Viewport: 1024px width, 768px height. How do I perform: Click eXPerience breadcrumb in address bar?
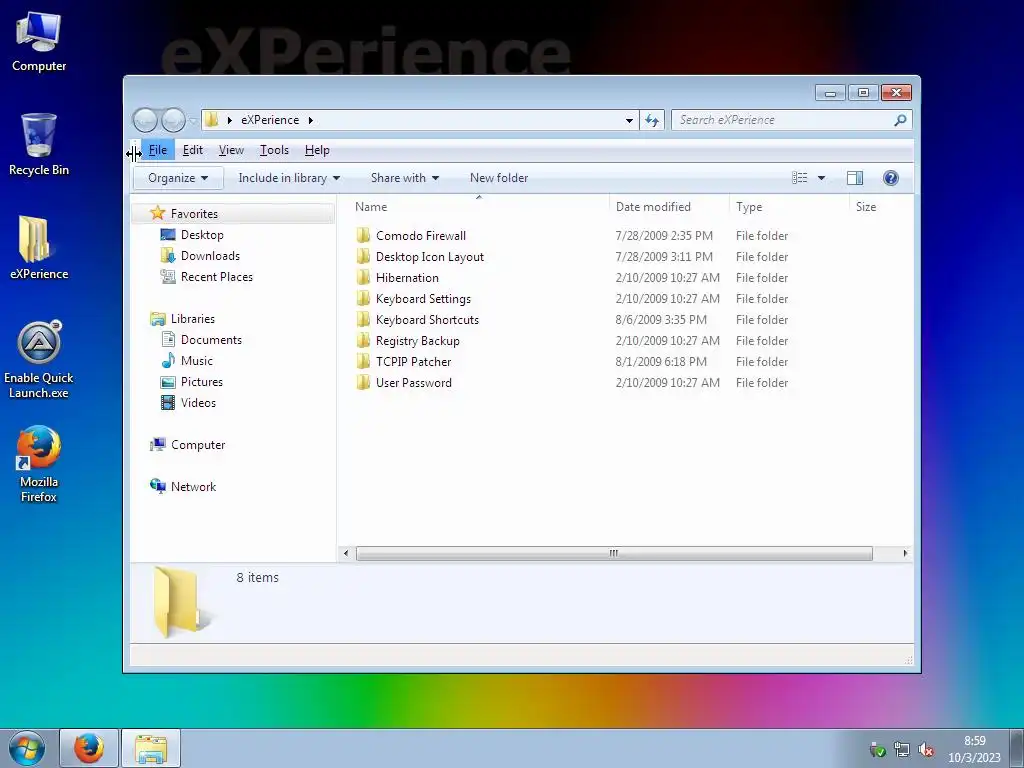[x=270, y=120]
